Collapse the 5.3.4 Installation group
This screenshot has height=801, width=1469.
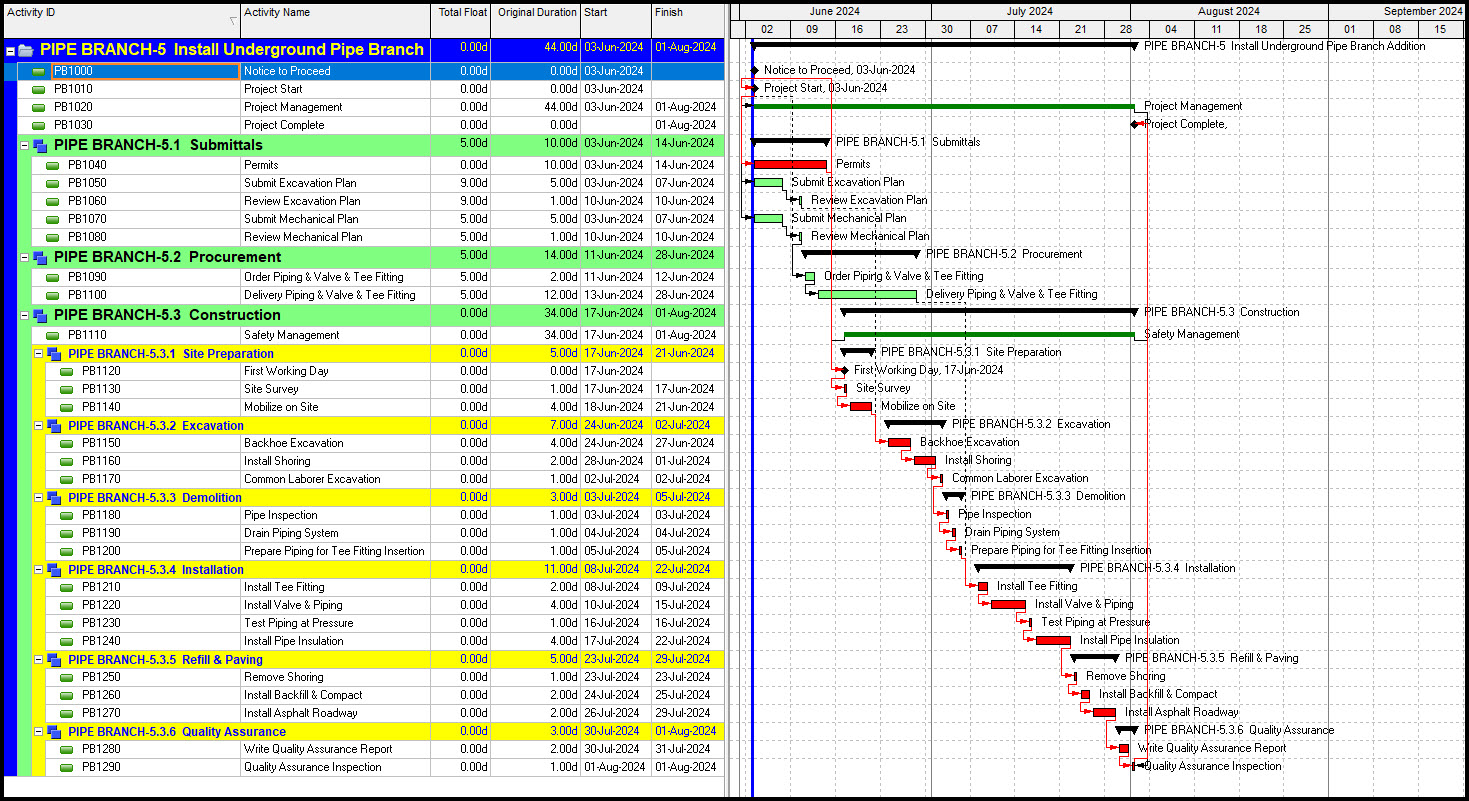click(x=38, y=570)
